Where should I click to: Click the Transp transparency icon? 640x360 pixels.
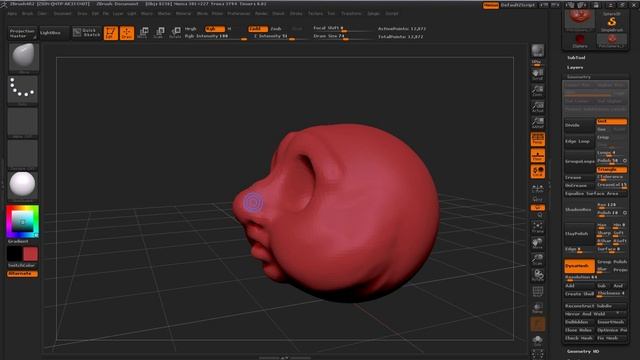click(x=538, y=308)
